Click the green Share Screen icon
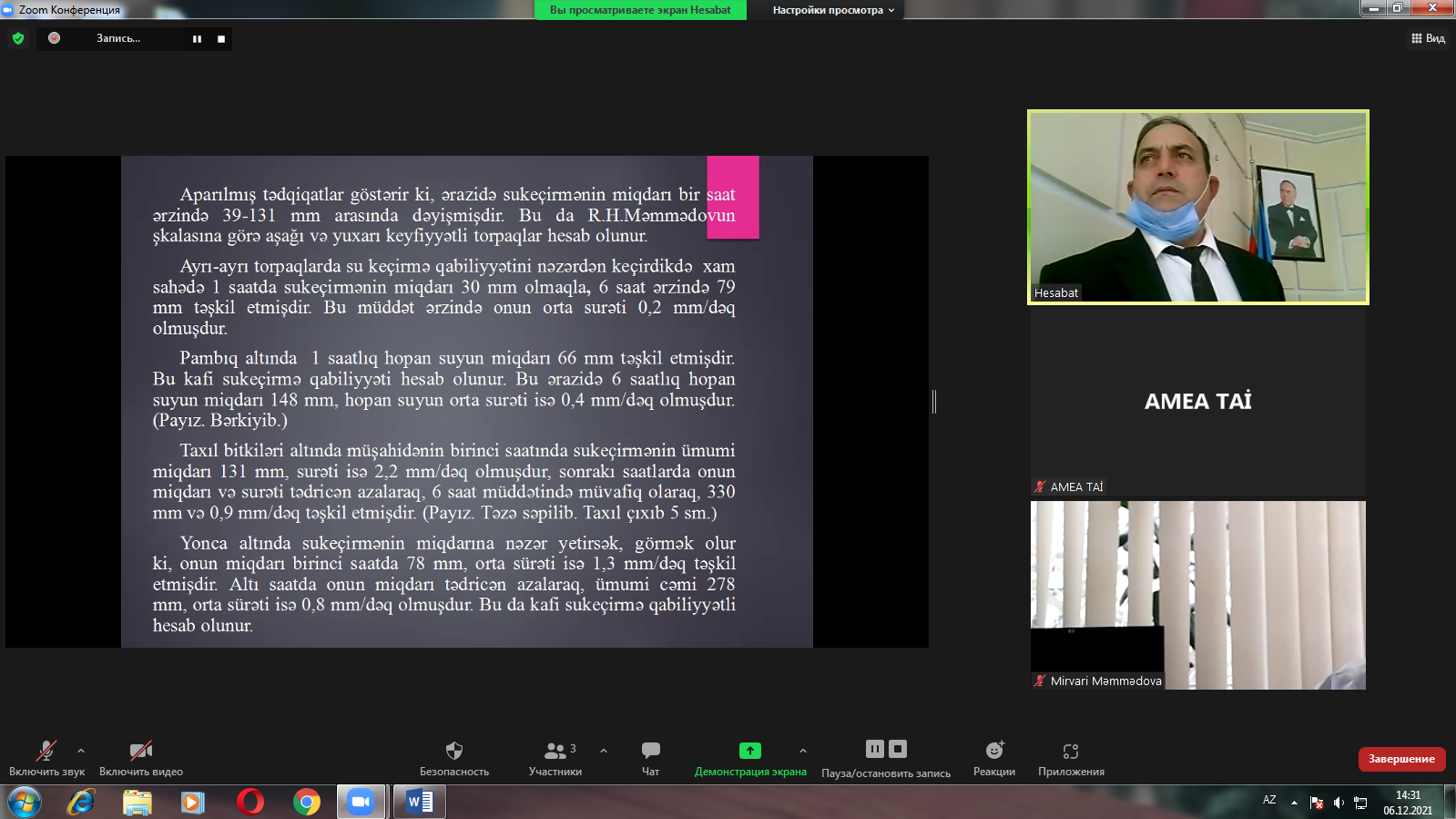 pyautogui.click(x=749, y=751)
